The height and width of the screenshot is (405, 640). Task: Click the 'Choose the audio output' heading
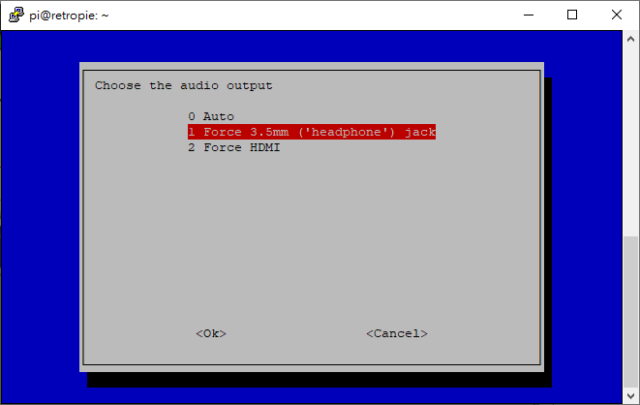tap(184, 86)
